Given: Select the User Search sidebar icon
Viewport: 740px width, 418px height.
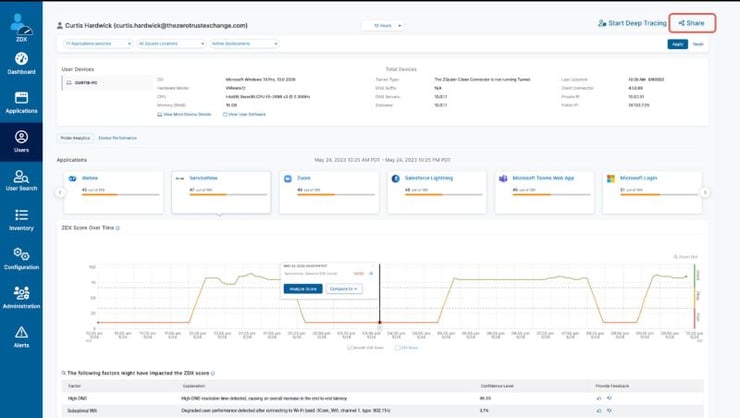Looking at the screenshot, I should [x=21, y=180].
